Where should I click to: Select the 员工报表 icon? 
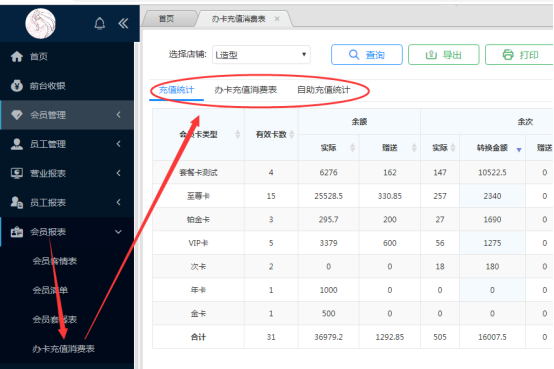coord(17,202)
